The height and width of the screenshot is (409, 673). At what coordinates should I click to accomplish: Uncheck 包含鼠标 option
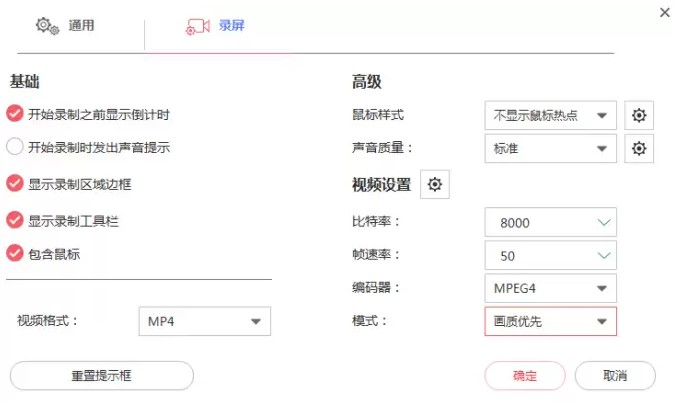(15, 254)
